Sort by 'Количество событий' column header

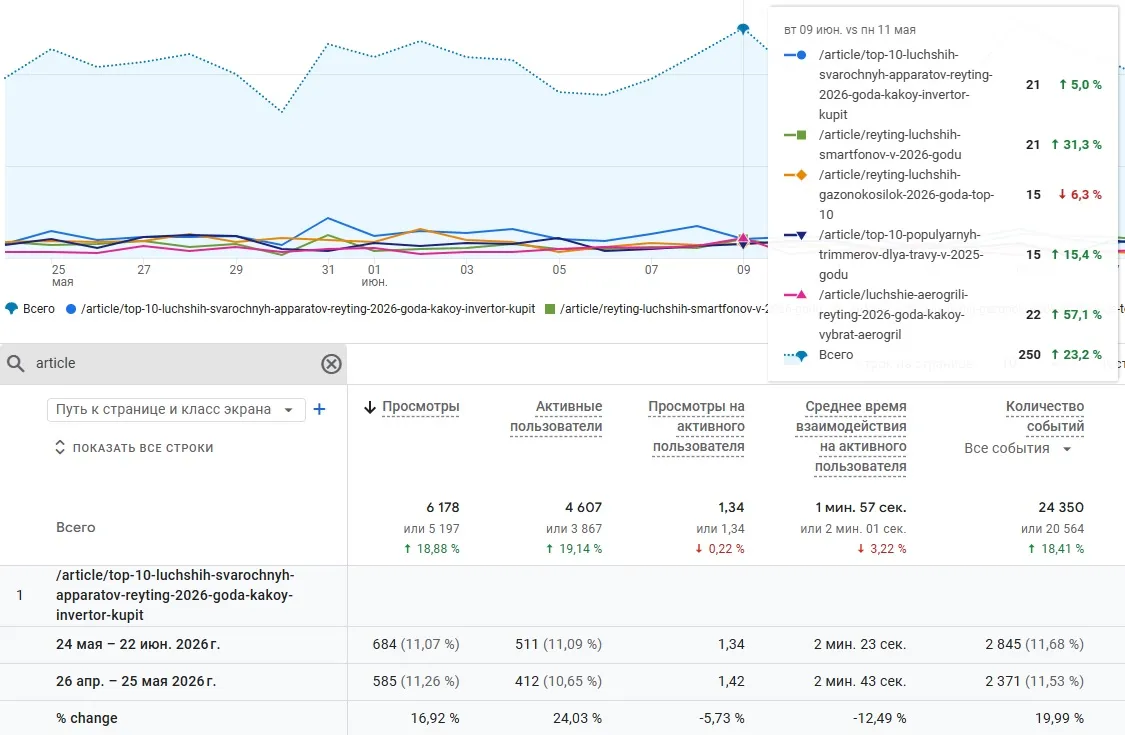1045,416
